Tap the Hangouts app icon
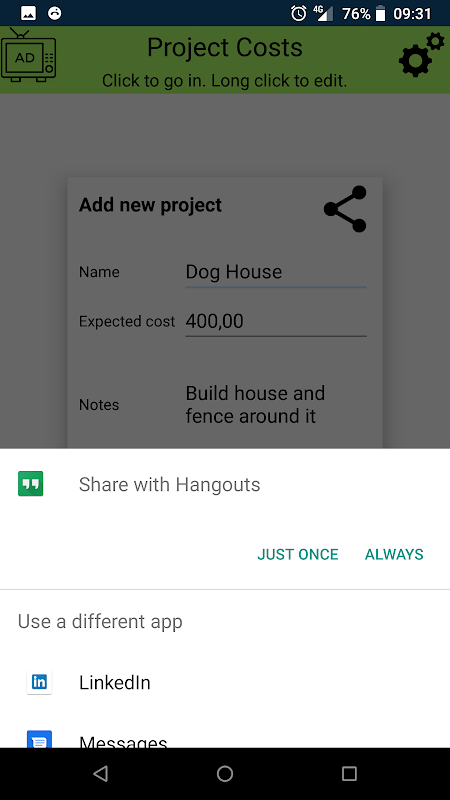Viewport: 450px width, 800px height. click(x=31, y=484)
